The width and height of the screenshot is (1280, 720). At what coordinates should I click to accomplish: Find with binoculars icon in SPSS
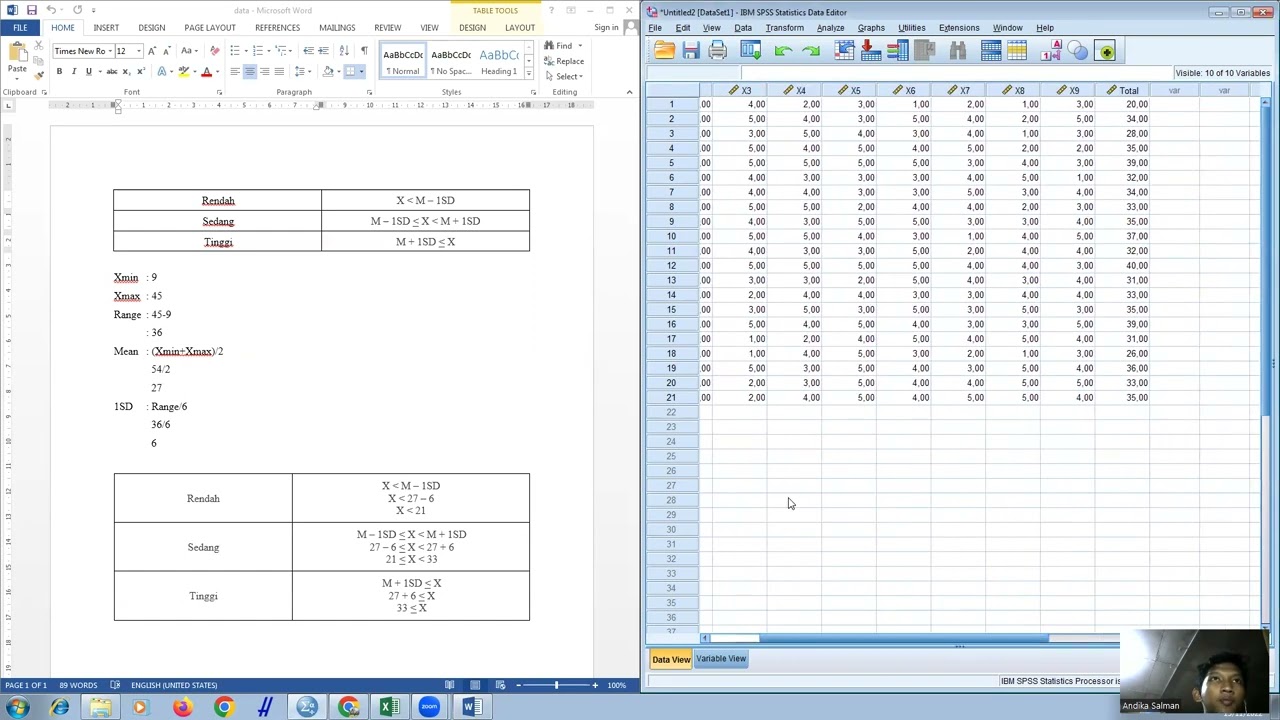coord(958,51)
